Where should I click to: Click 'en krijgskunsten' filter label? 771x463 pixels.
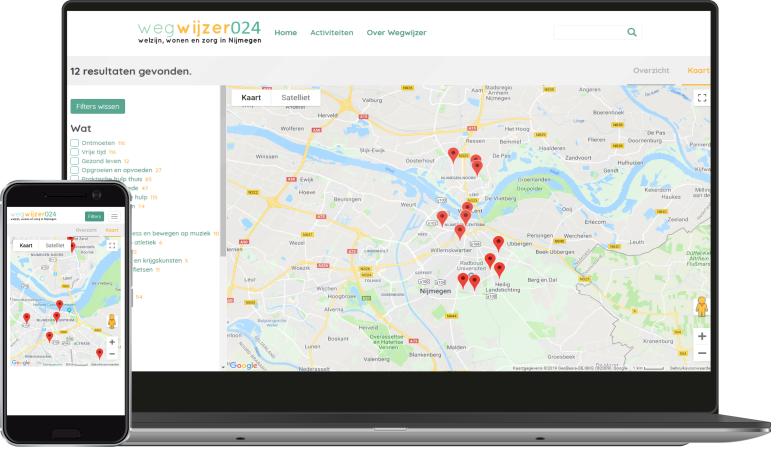[x=158, y=260]
